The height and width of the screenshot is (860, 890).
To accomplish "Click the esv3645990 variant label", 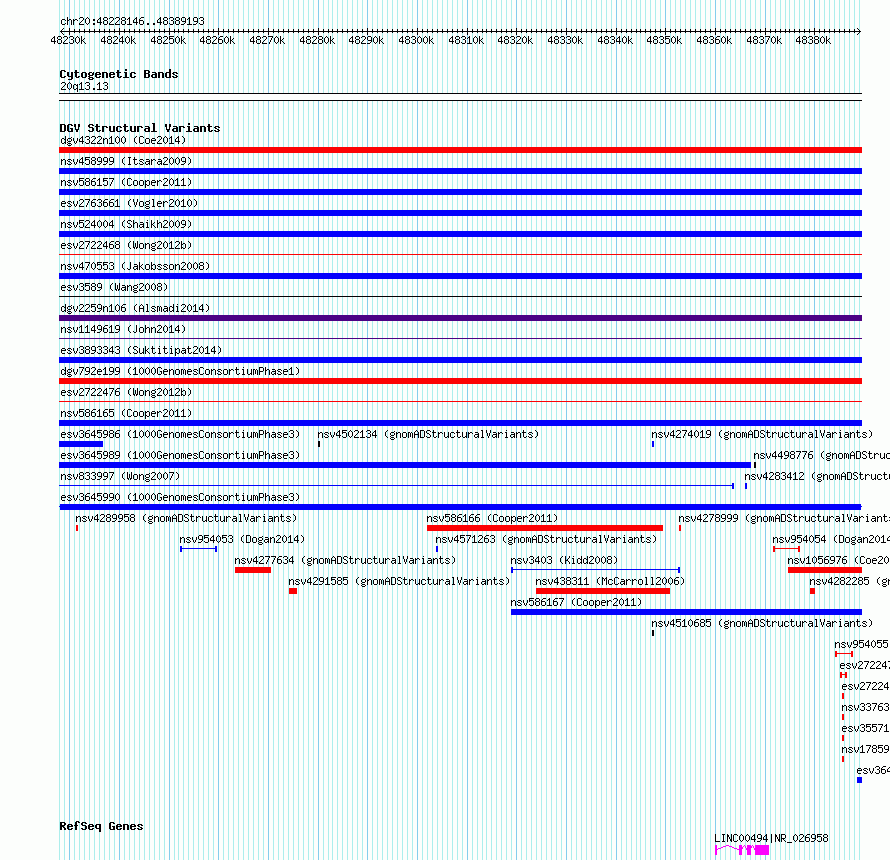I will (x=180, y=497).
